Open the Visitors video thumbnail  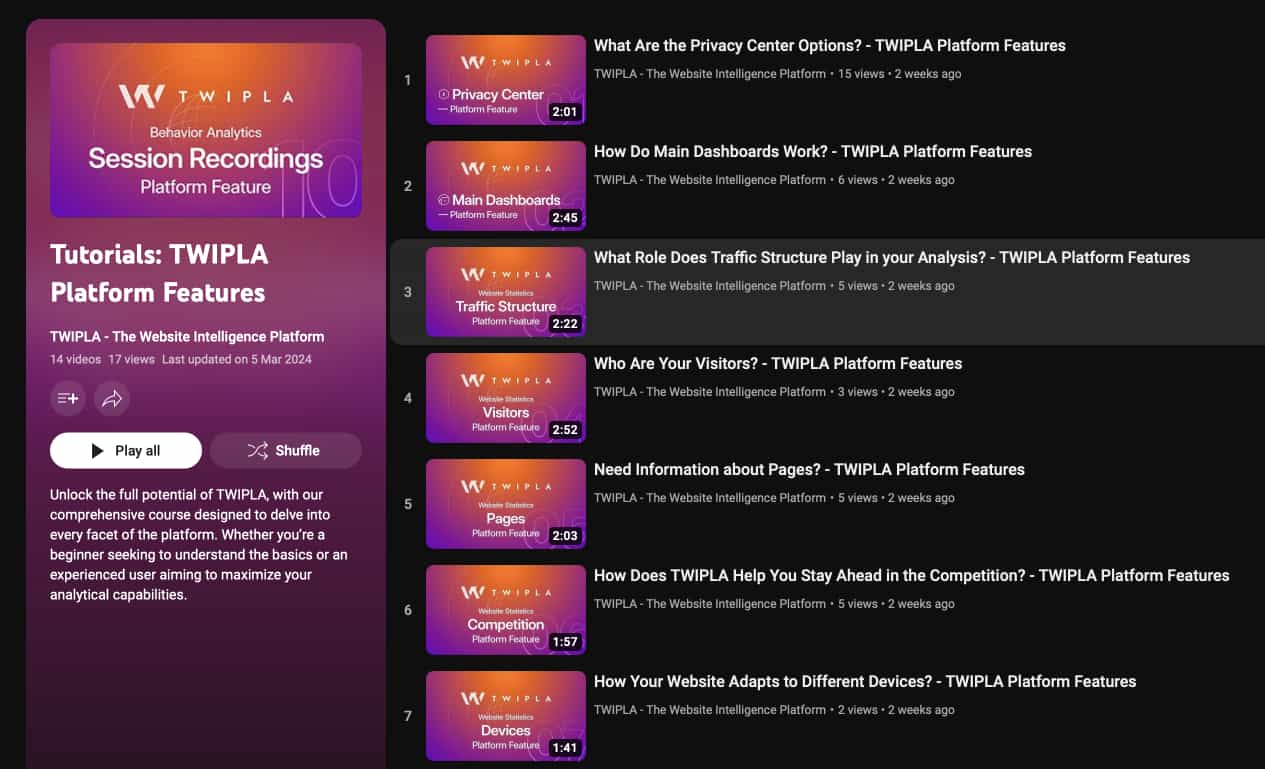(505, 398)
